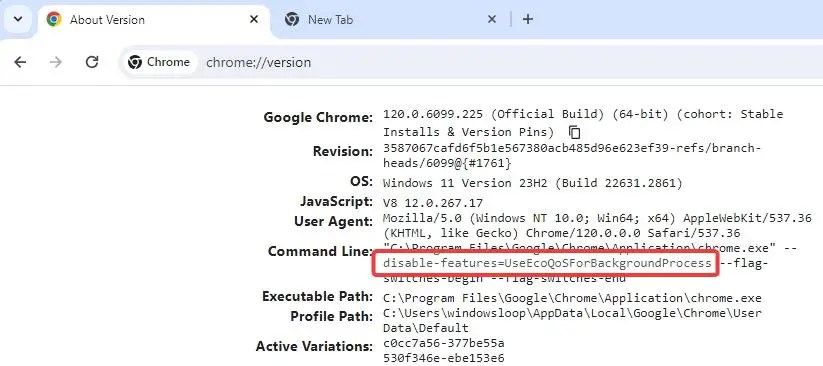Click the highlighted disable-features command line text
The width and height of the screenshot is (823, 366).
point(547,263)
